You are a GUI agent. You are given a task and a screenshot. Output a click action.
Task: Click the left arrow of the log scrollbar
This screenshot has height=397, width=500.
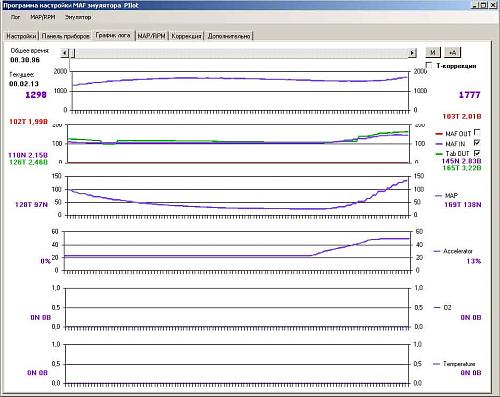point(65,53)
